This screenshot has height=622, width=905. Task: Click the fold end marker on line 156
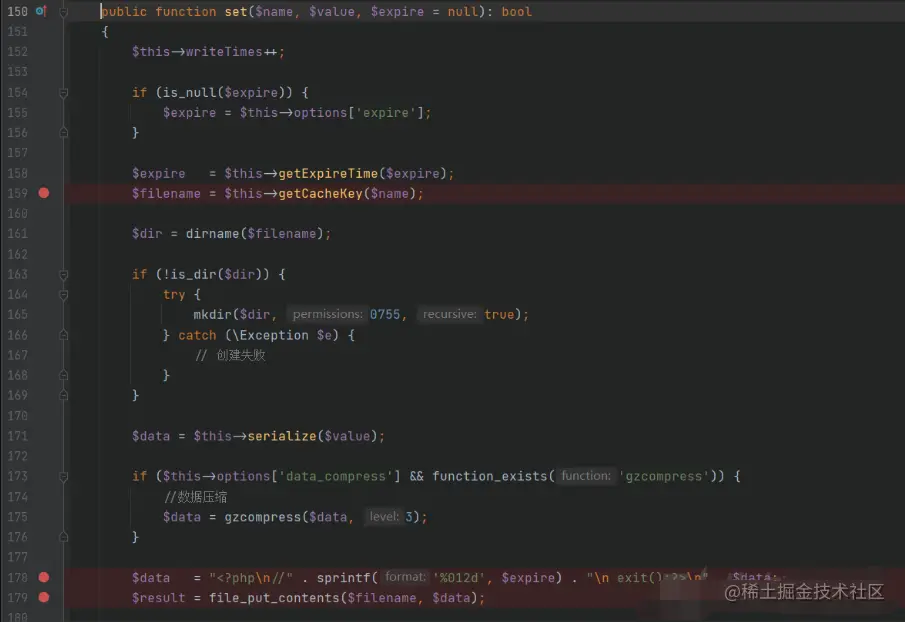63,133
